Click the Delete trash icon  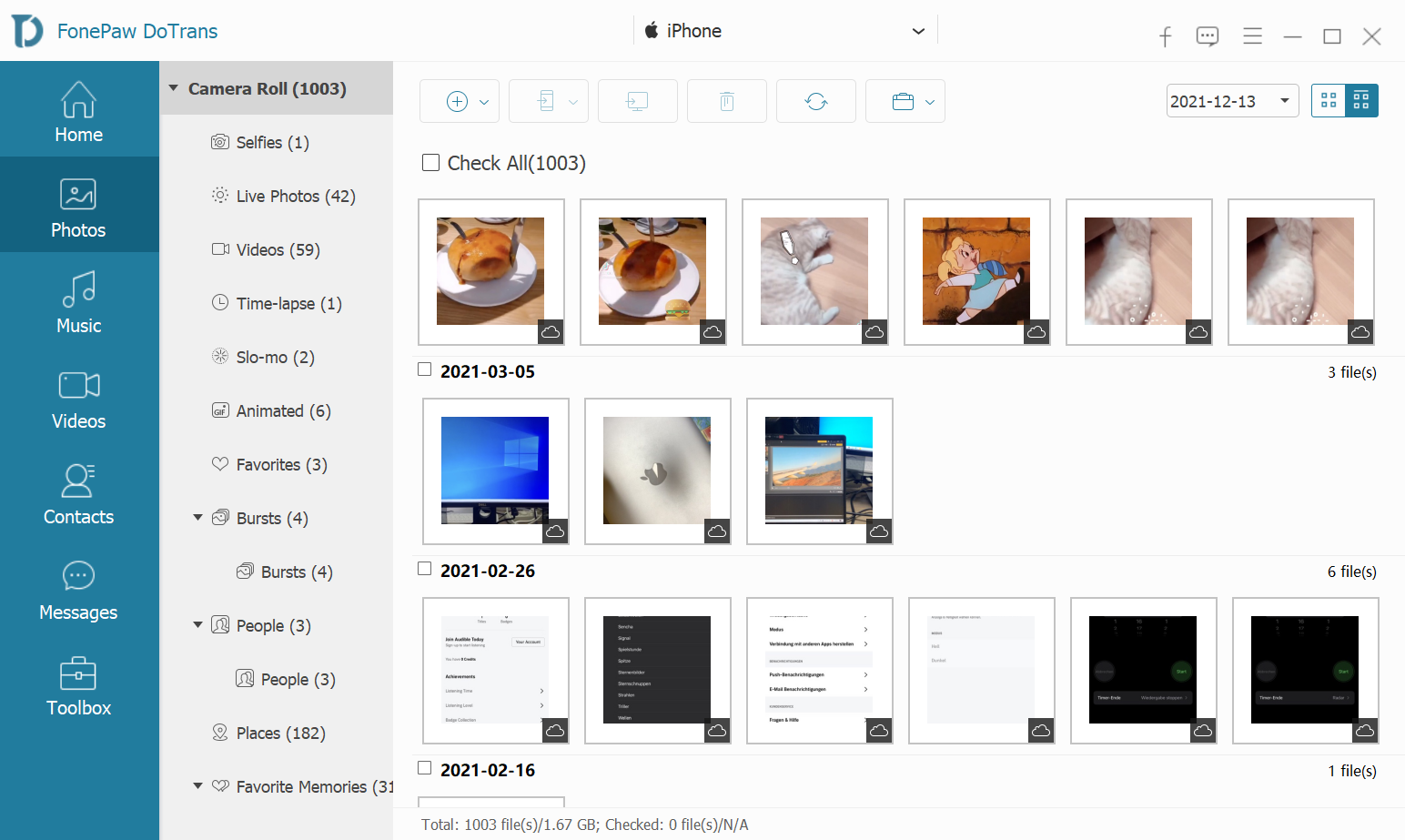(726, 101)
